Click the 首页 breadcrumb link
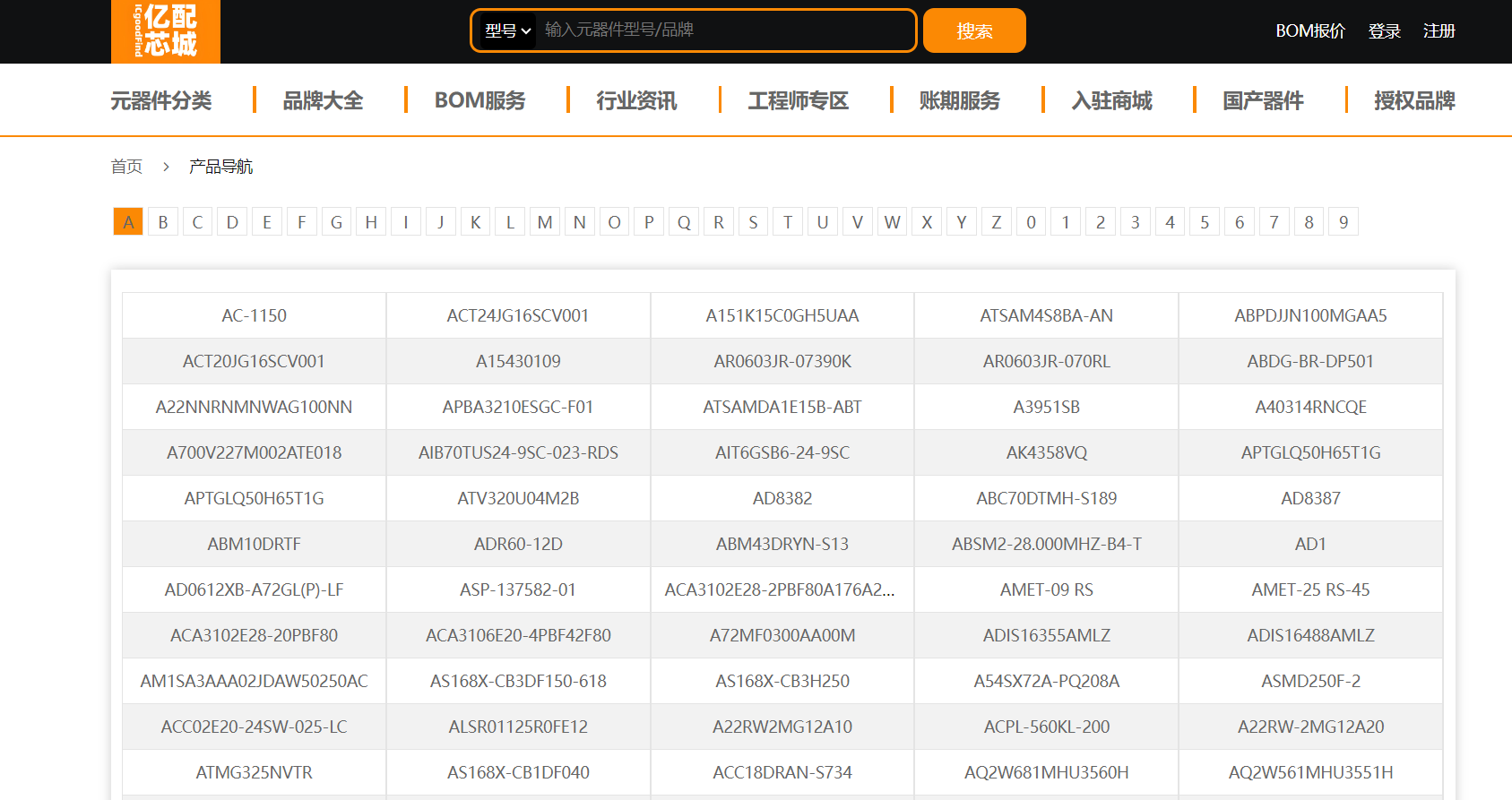 pyautogui.click(x=126, y=167)
